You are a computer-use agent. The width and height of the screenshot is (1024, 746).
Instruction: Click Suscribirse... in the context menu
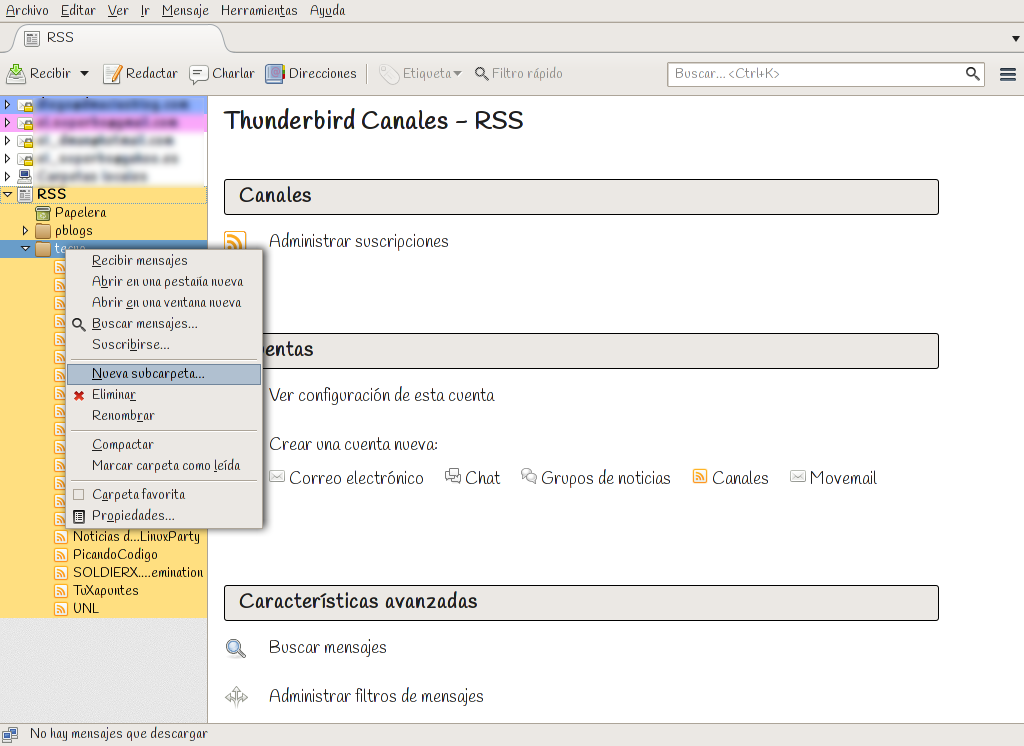(x=164, y=344)
